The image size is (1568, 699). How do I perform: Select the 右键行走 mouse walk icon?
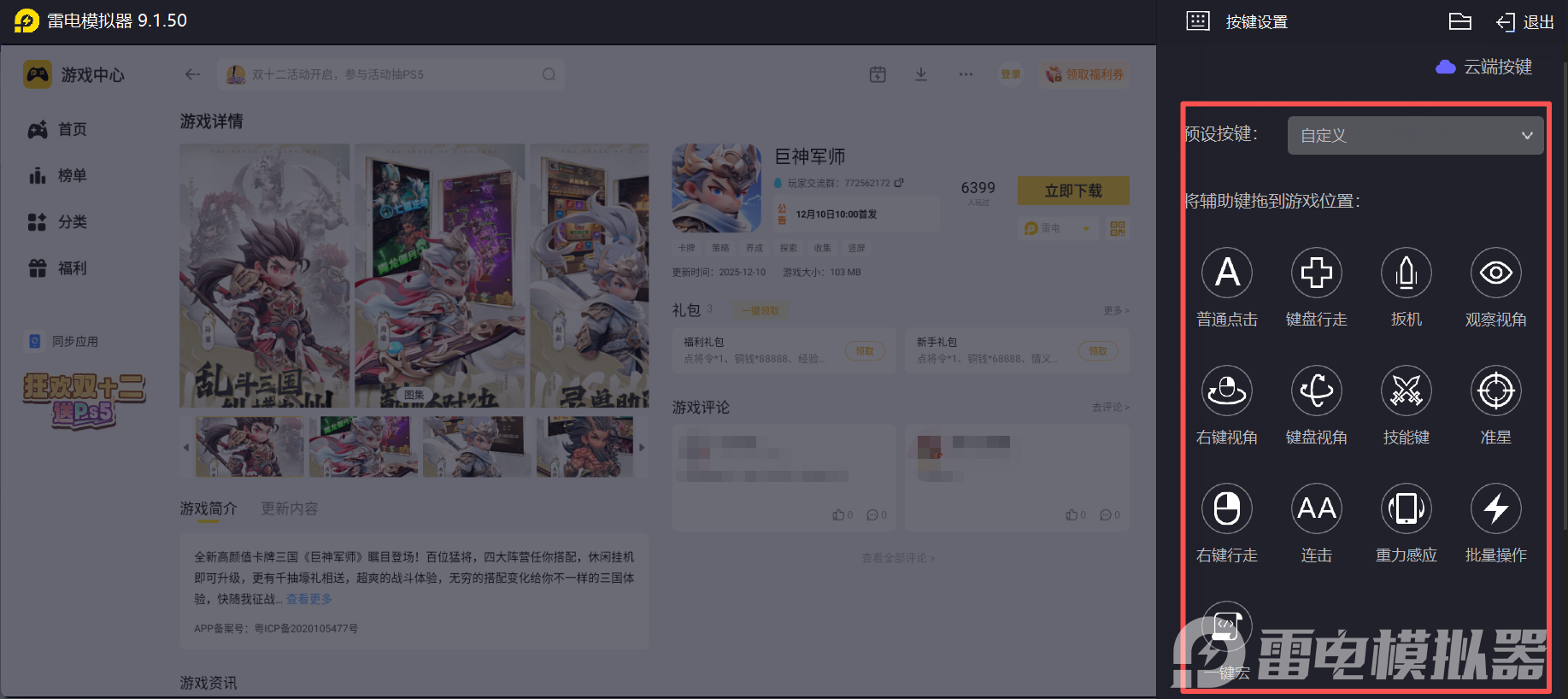pyautogui.click(x=1227, y=508)
